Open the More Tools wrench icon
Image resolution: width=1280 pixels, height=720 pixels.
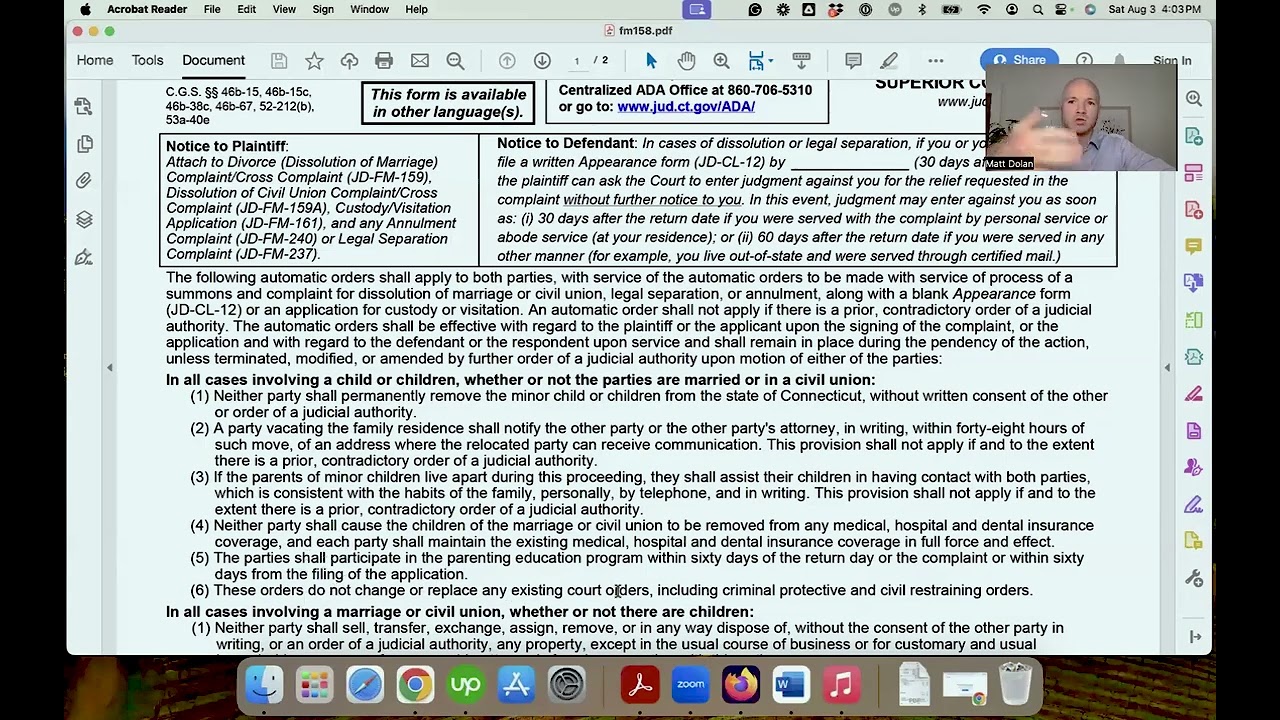coord(1193,578)
